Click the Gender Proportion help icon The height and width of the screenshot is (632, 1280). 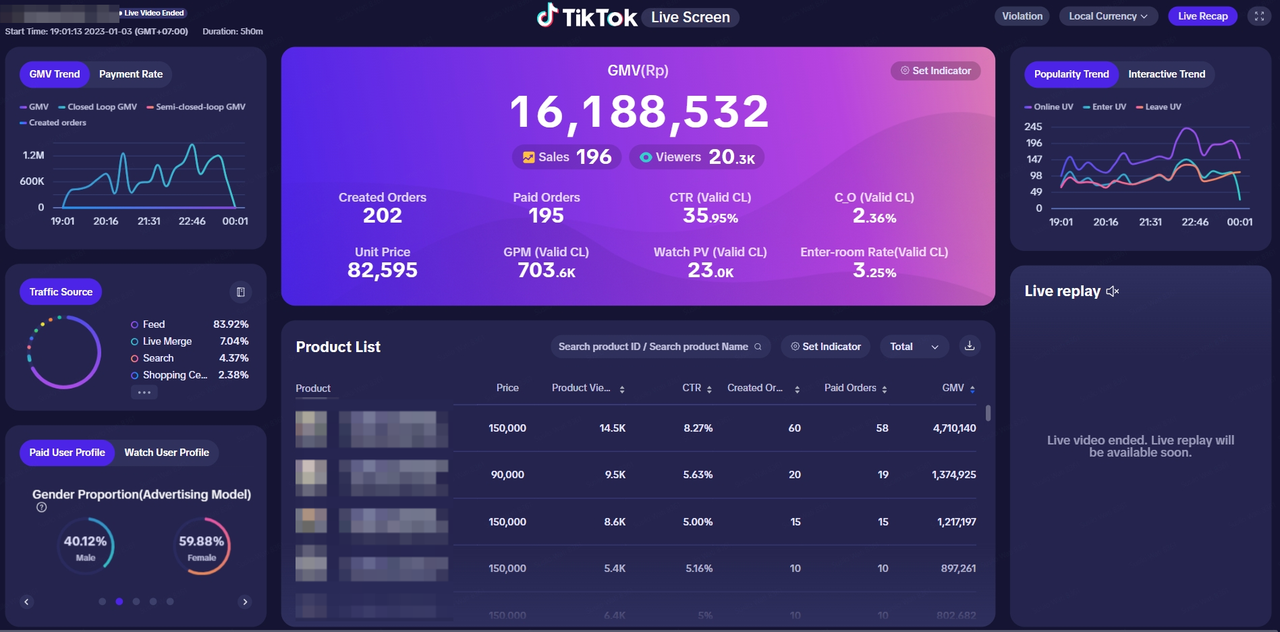[x=41, y=508]
